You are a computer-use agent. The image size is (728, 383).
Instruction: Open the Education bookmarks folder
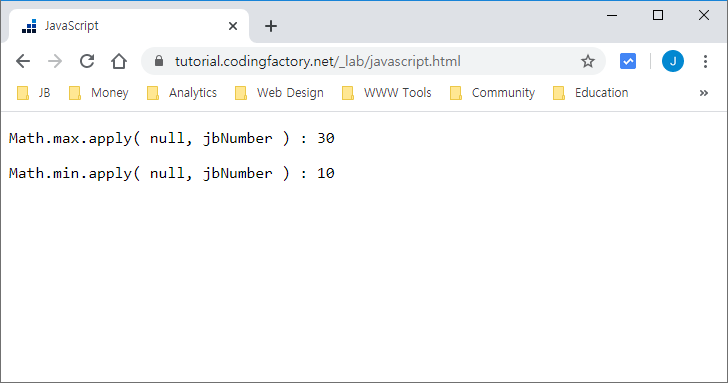coord(591,93)
